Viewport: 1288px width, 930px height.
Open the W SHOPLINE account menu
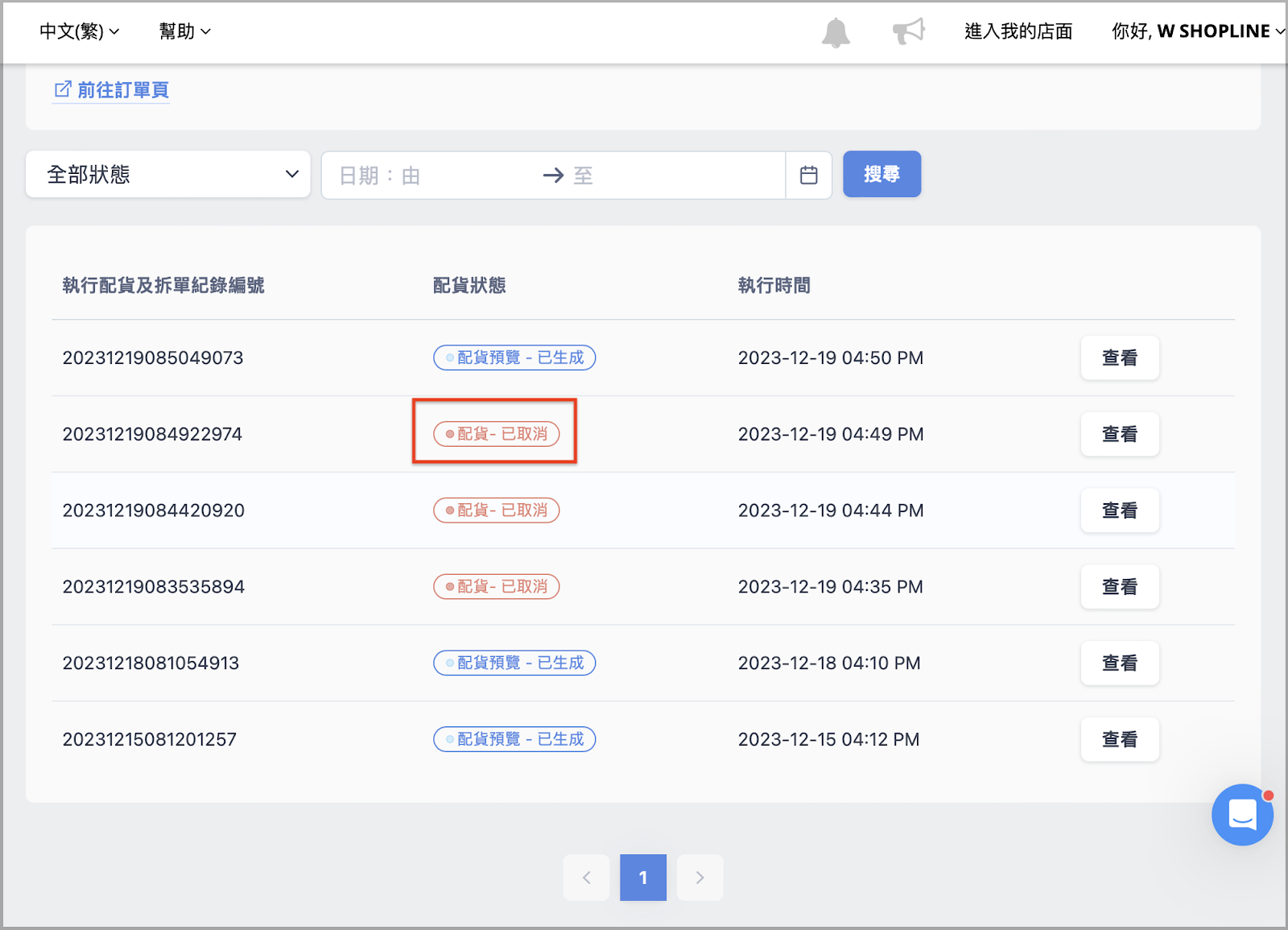[1198, 31]
